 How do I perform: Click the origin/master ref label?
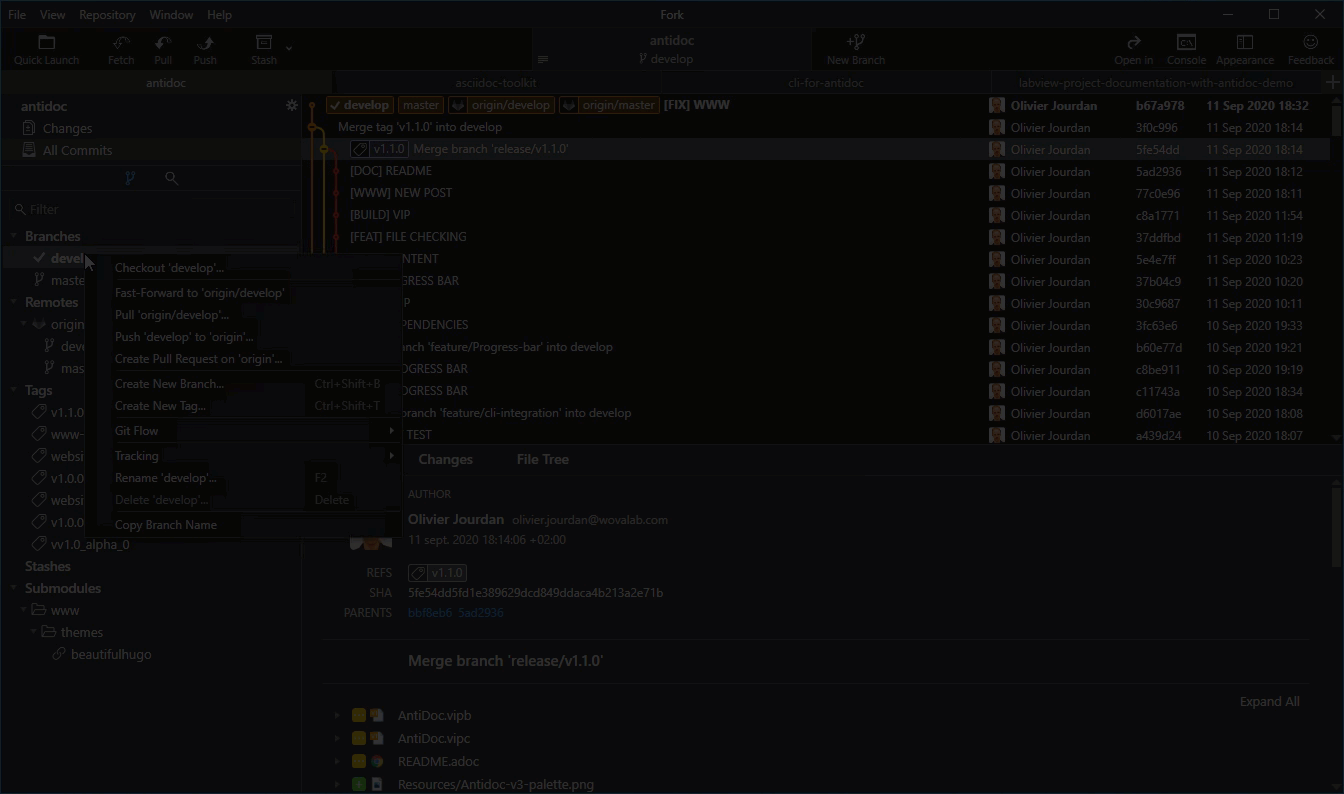[608, 105]
